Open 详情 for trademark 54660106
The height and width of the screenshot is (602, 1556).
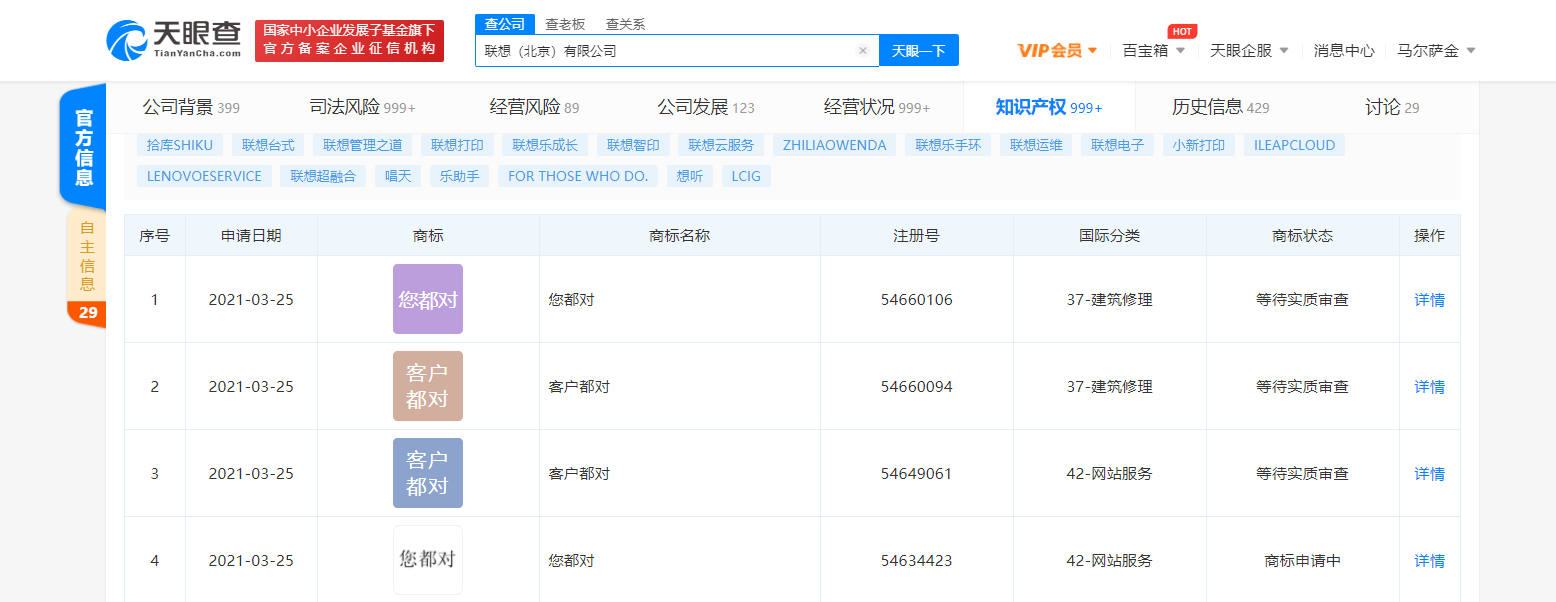point(1429,299)
